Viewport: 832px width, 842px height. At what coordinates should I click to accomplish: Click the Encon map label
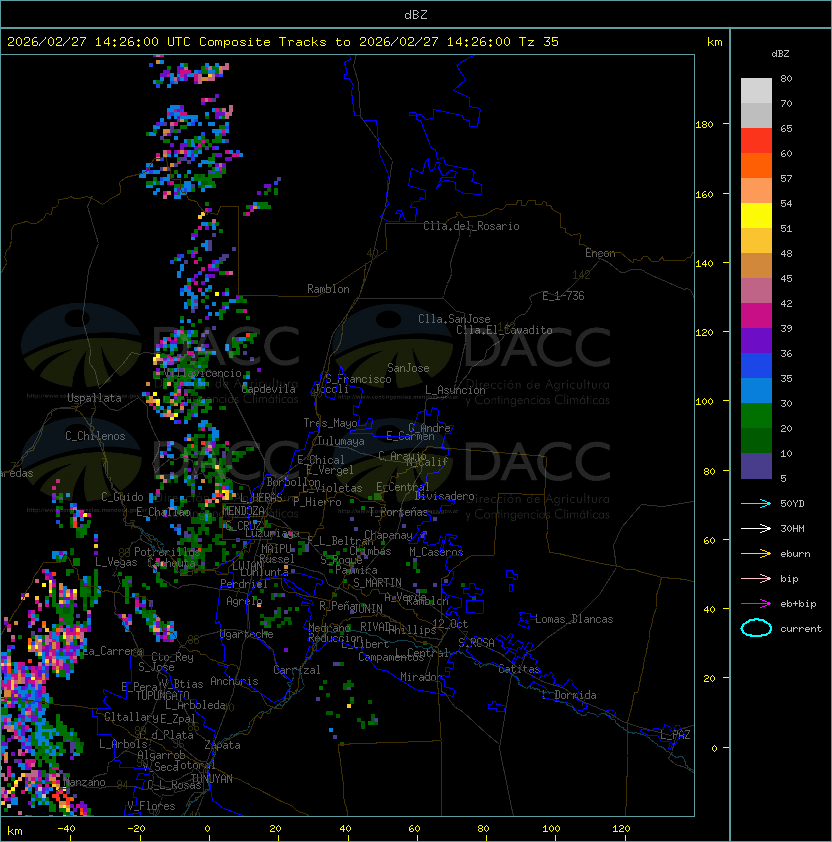pos(600,253)
